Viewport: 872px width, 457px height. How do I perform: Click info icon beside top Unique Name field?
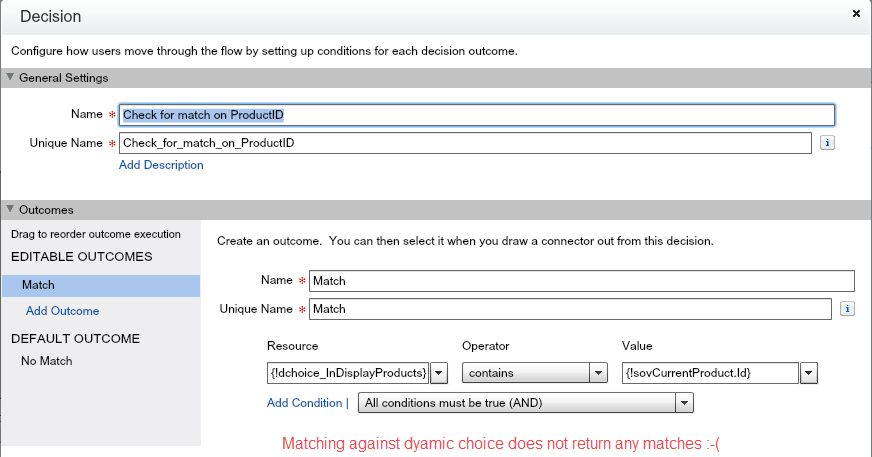click(827, 143)
